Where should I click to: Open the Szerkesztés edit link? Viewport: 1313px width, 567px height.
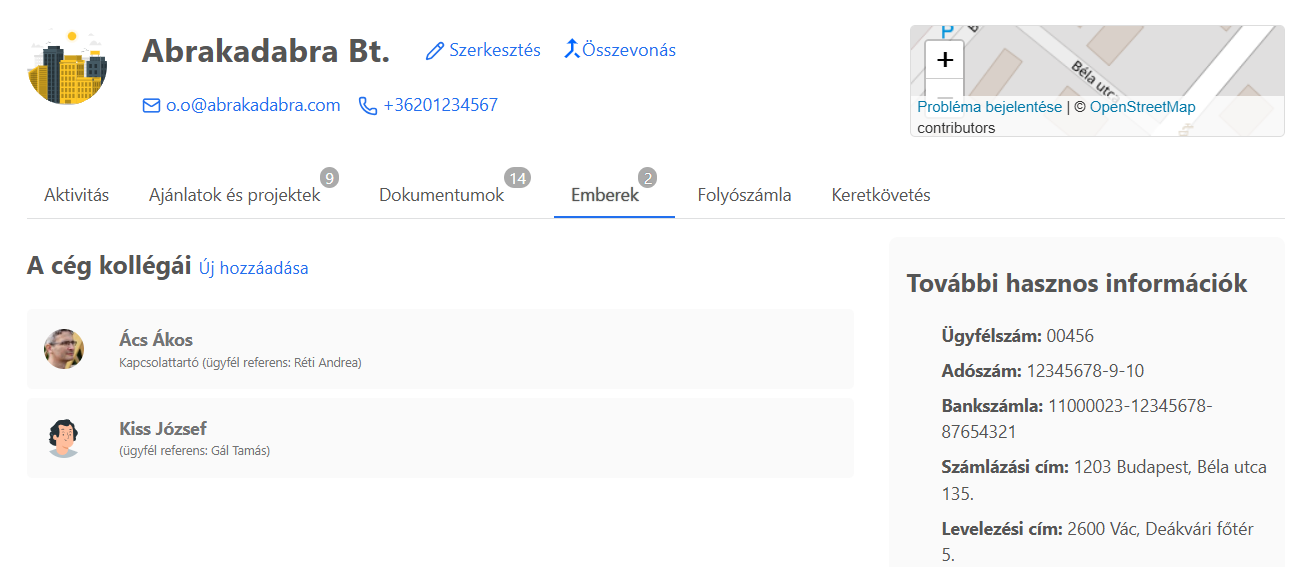[x=495, y=50]
